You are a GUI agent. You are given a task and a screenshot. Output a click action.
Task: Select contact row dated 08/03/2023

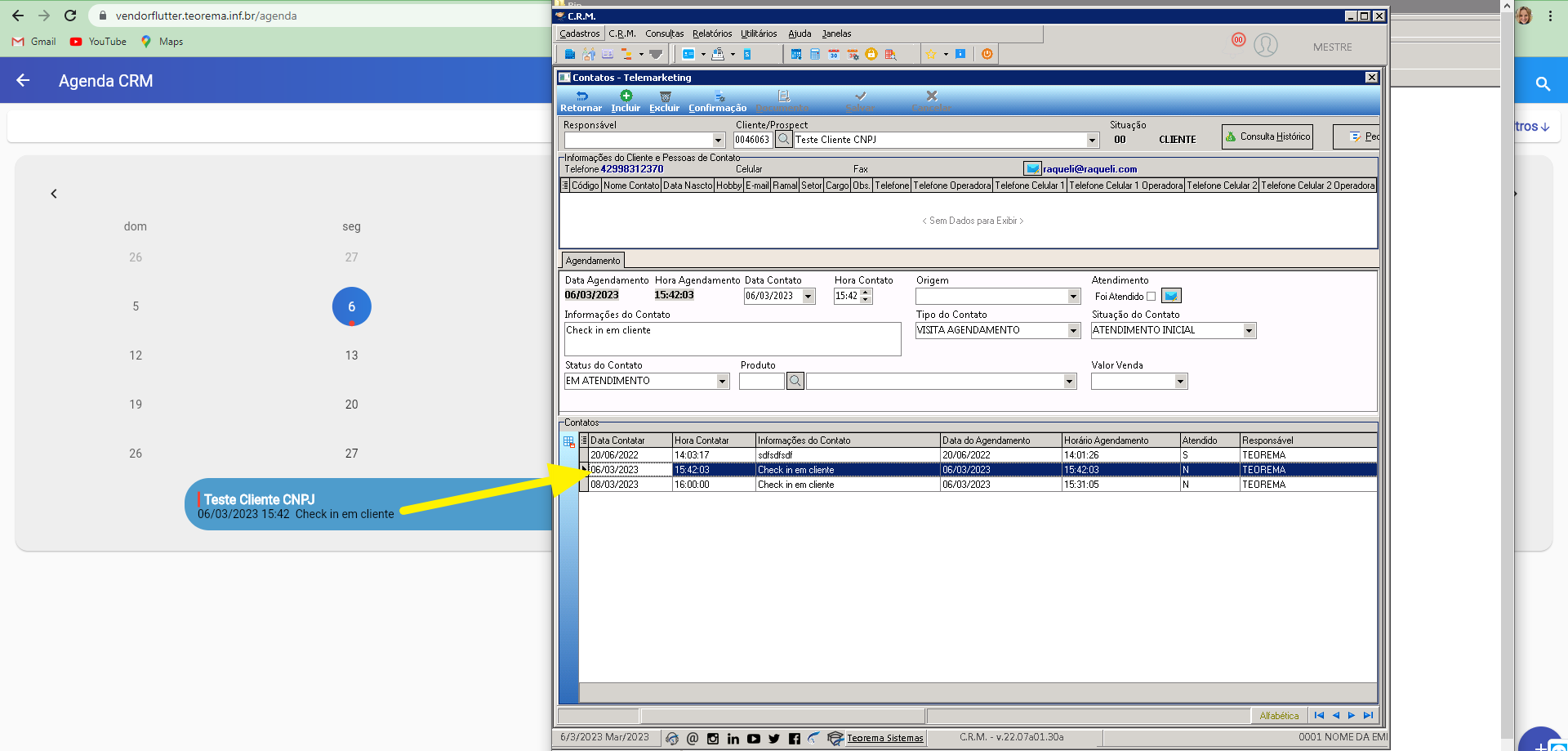click(982, 485)
